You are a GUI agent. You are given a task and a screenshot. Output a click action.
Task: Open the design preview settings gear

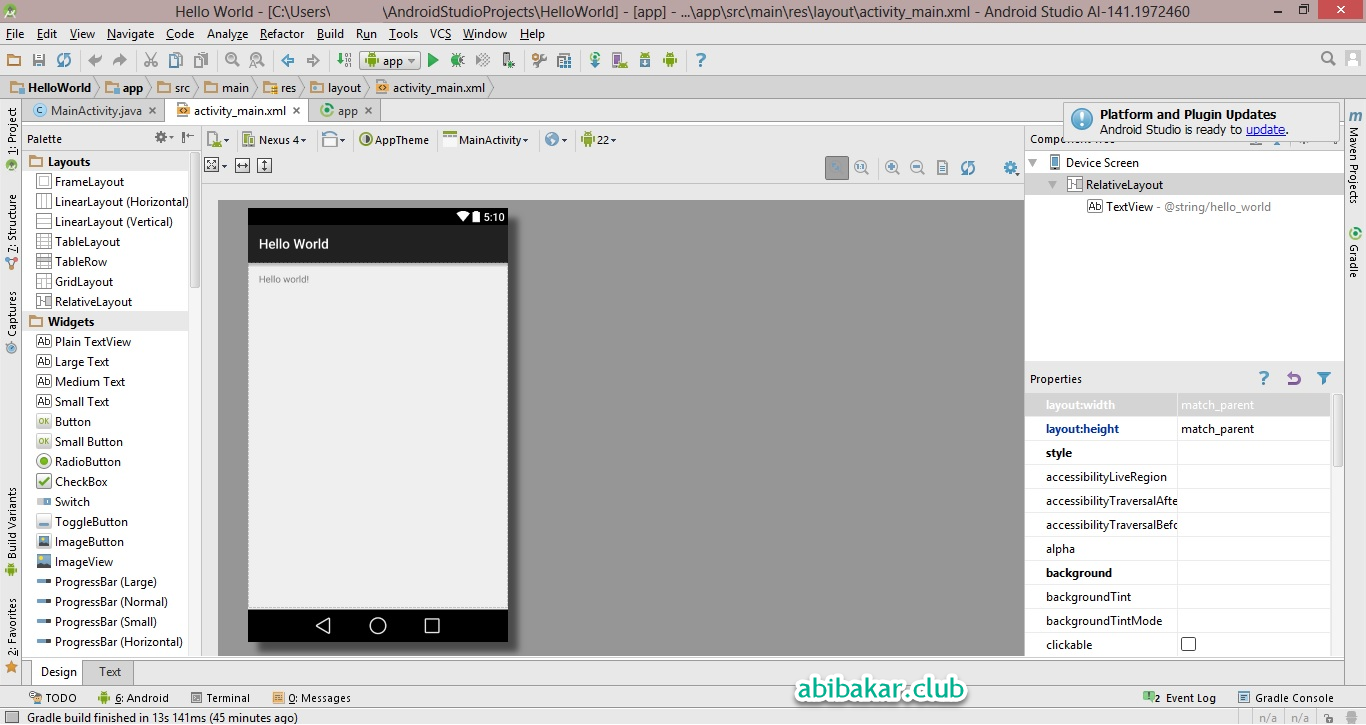(x=1011, y=168)
